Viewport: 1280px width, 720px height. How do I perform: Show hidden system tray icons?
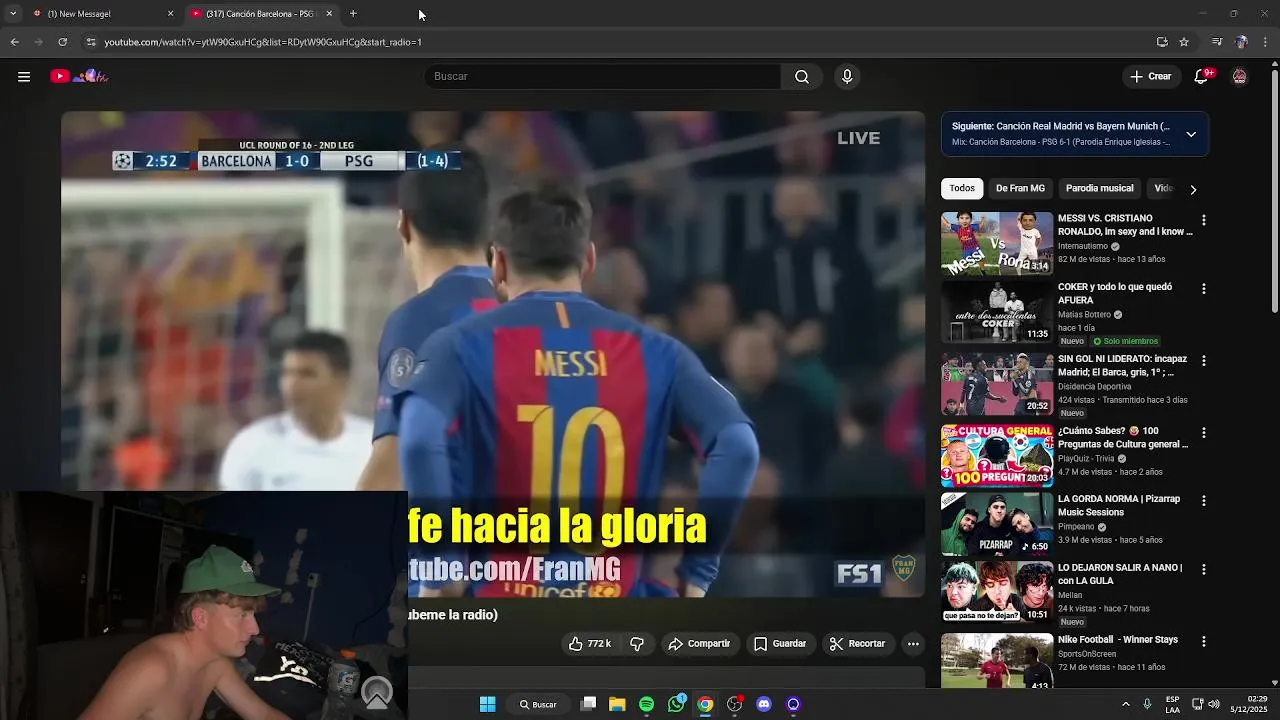(1126, 704)
